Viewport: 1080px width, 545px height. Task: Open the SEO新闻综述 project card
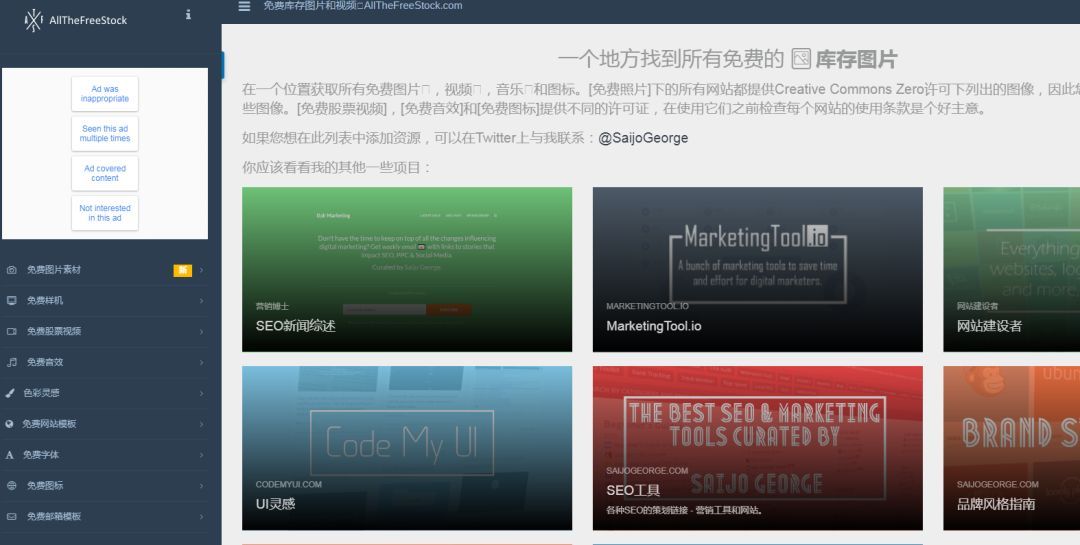[x=407, y=269]
